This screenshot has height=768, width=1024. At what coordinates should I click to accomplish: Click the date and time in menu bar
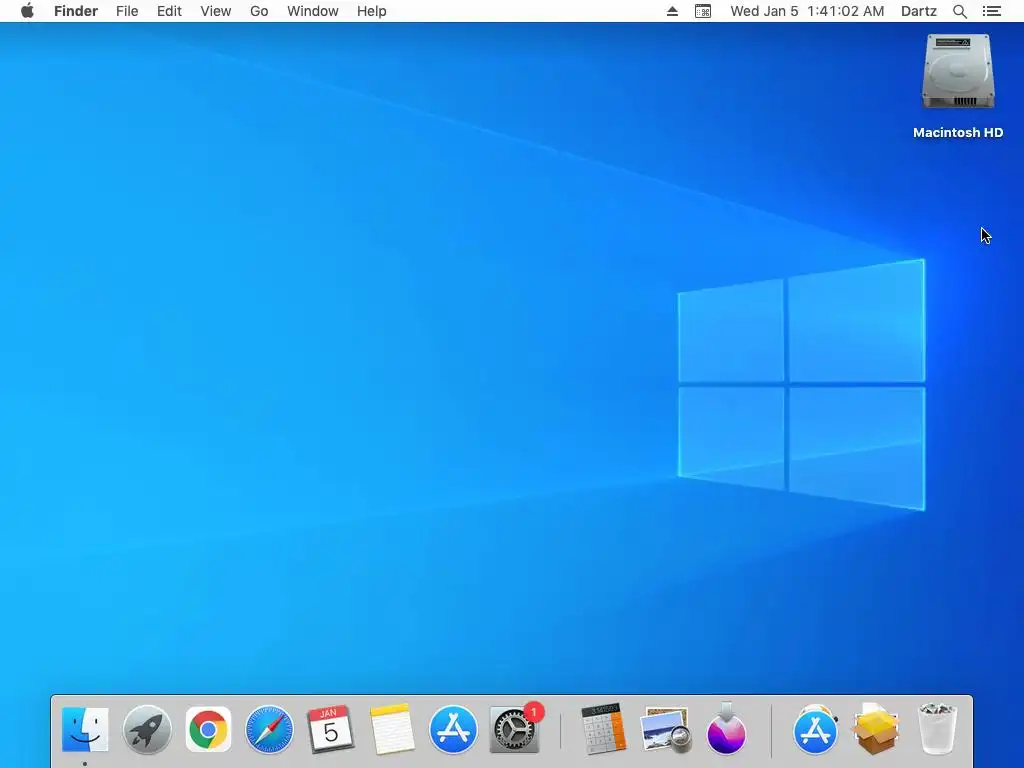[807, 11]
